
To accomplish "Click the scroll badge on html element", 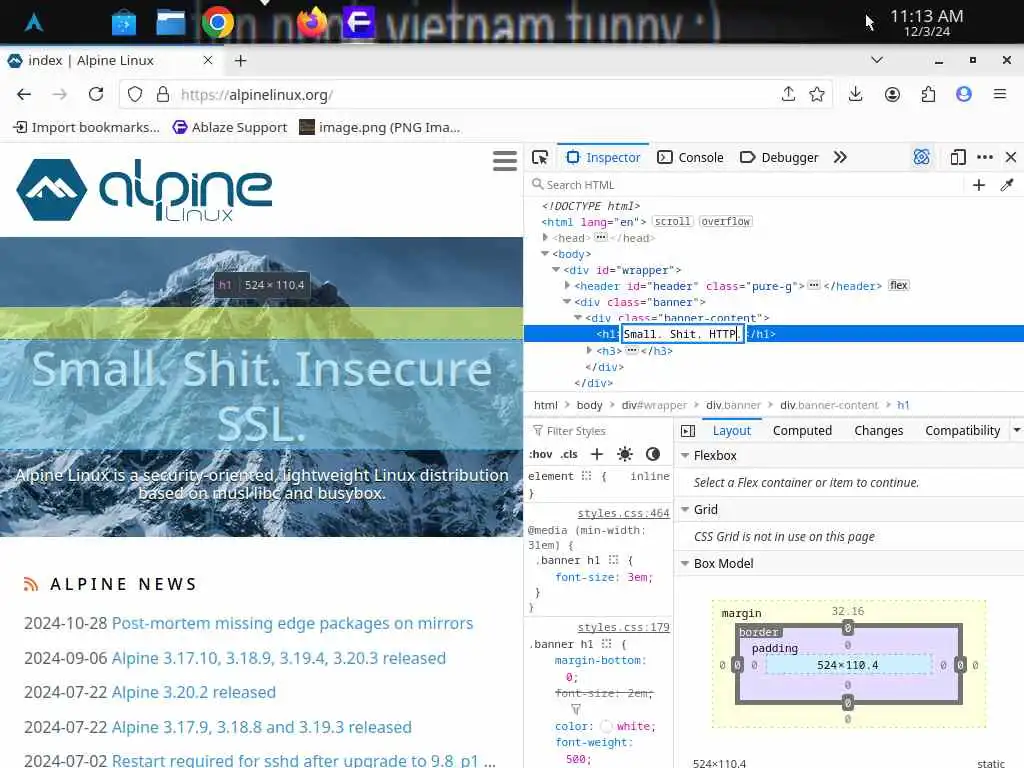I will coord(673,221).
